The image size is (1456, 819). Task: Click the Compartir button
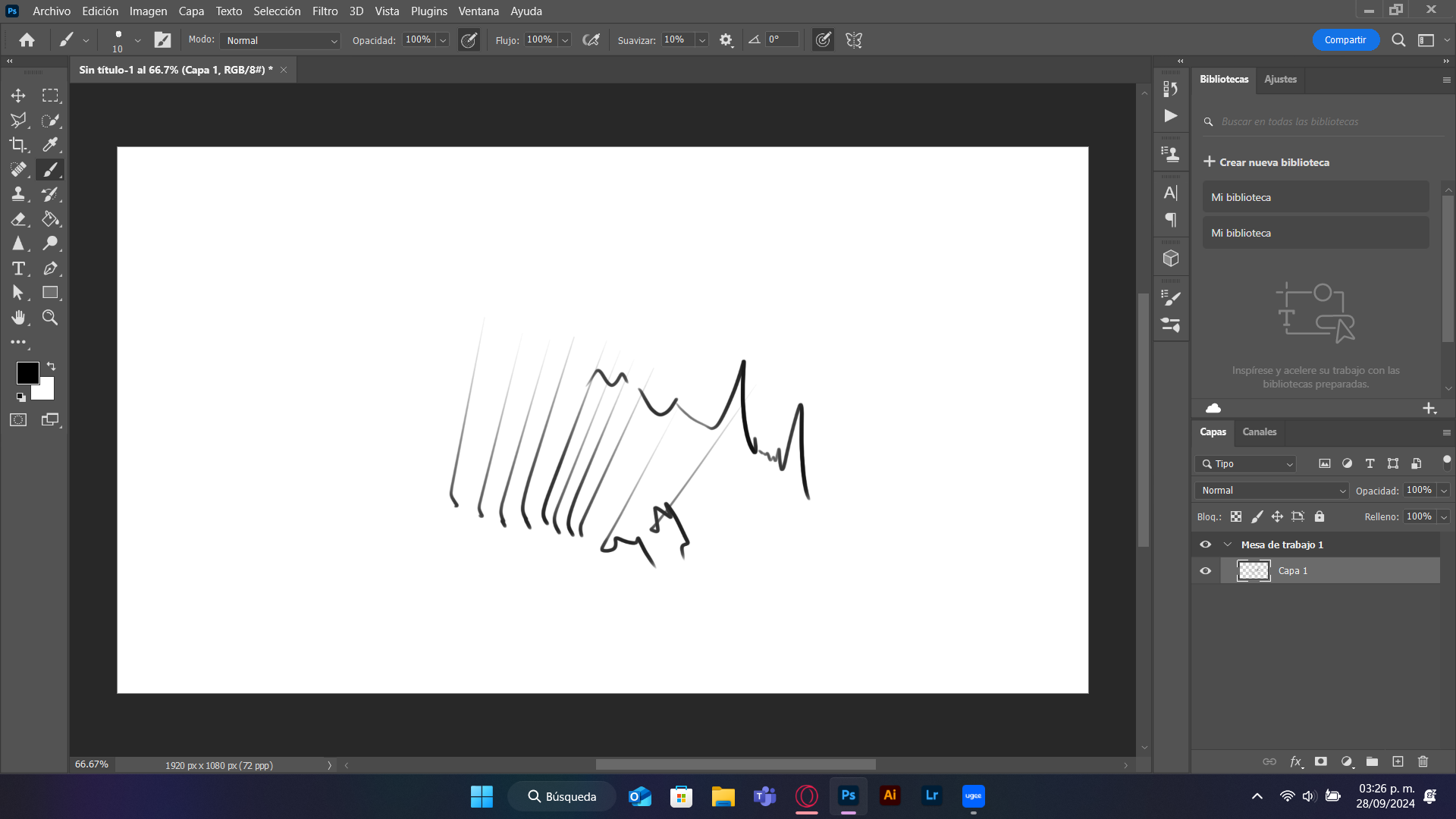pyautogui.click(x=1345, y=39)
